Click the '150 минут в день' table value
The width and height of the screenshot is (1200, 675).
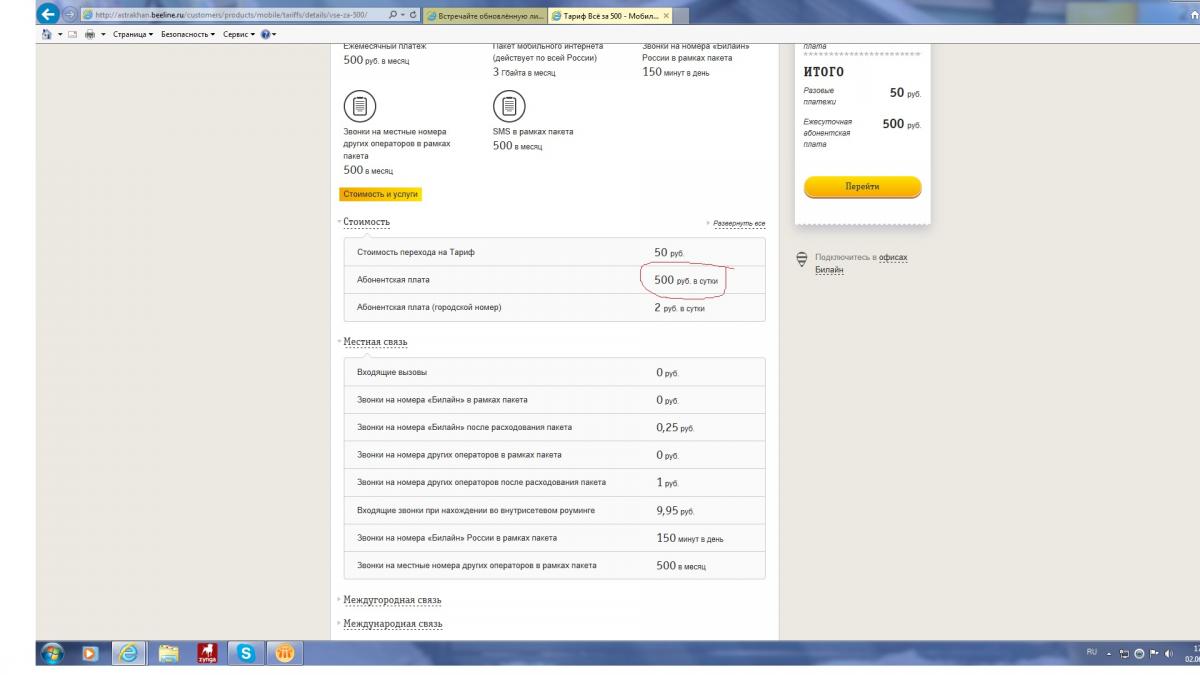tap(690, 538)
